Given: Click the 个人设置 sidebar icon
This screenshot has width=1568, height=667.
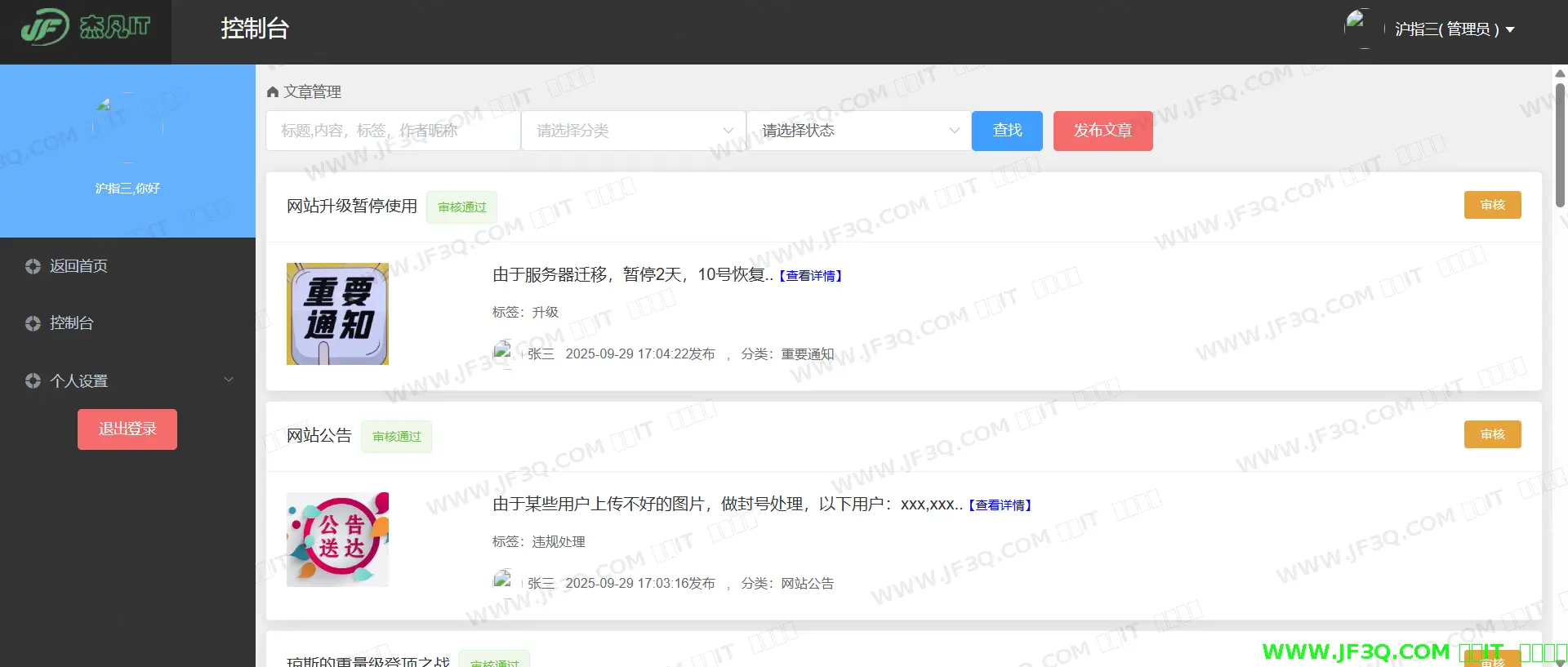Looking at the screenshot, I should tap(33, 380).
